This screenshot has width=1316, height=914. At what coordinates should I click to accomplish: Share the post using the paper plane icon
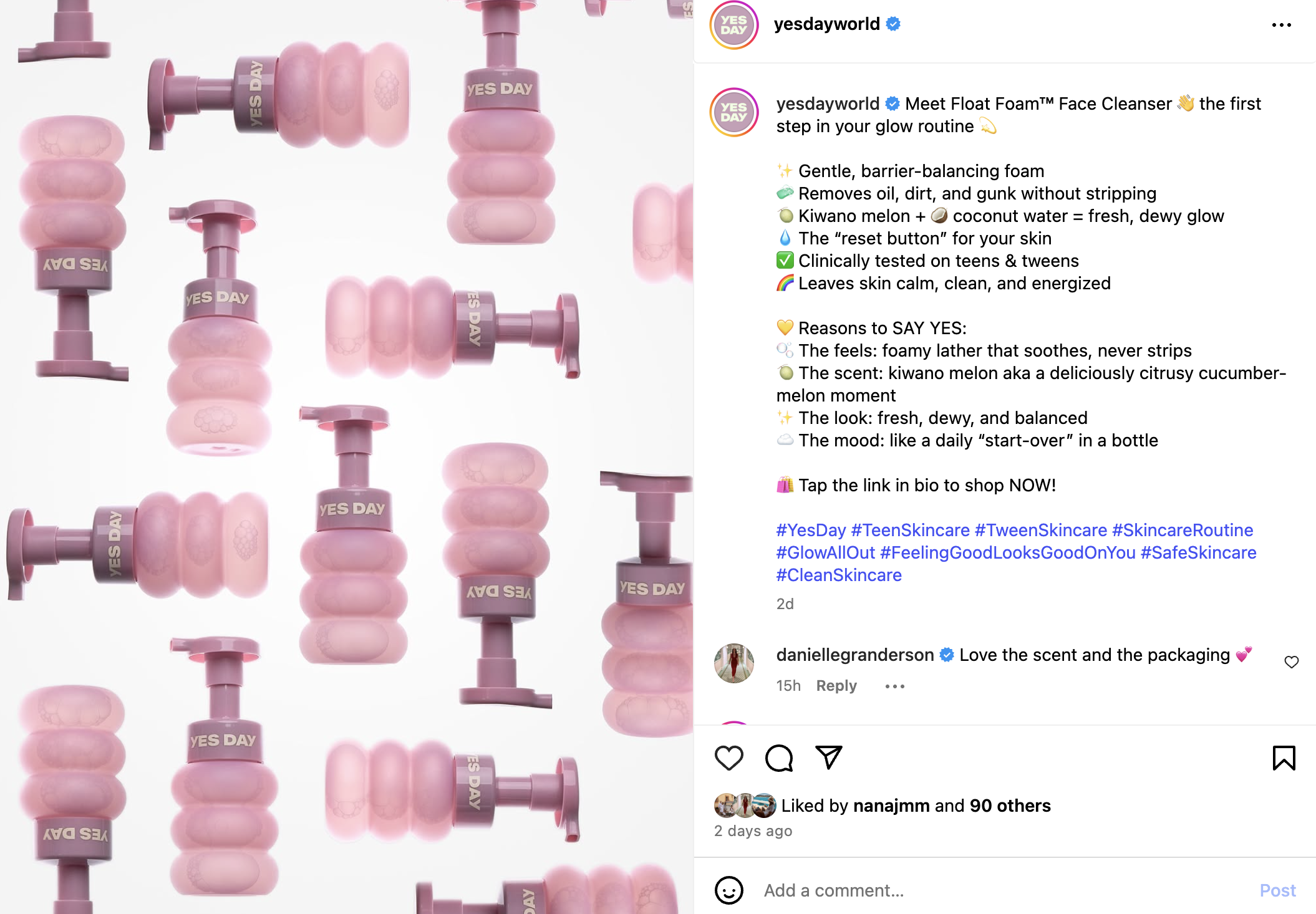pos(829,758)
